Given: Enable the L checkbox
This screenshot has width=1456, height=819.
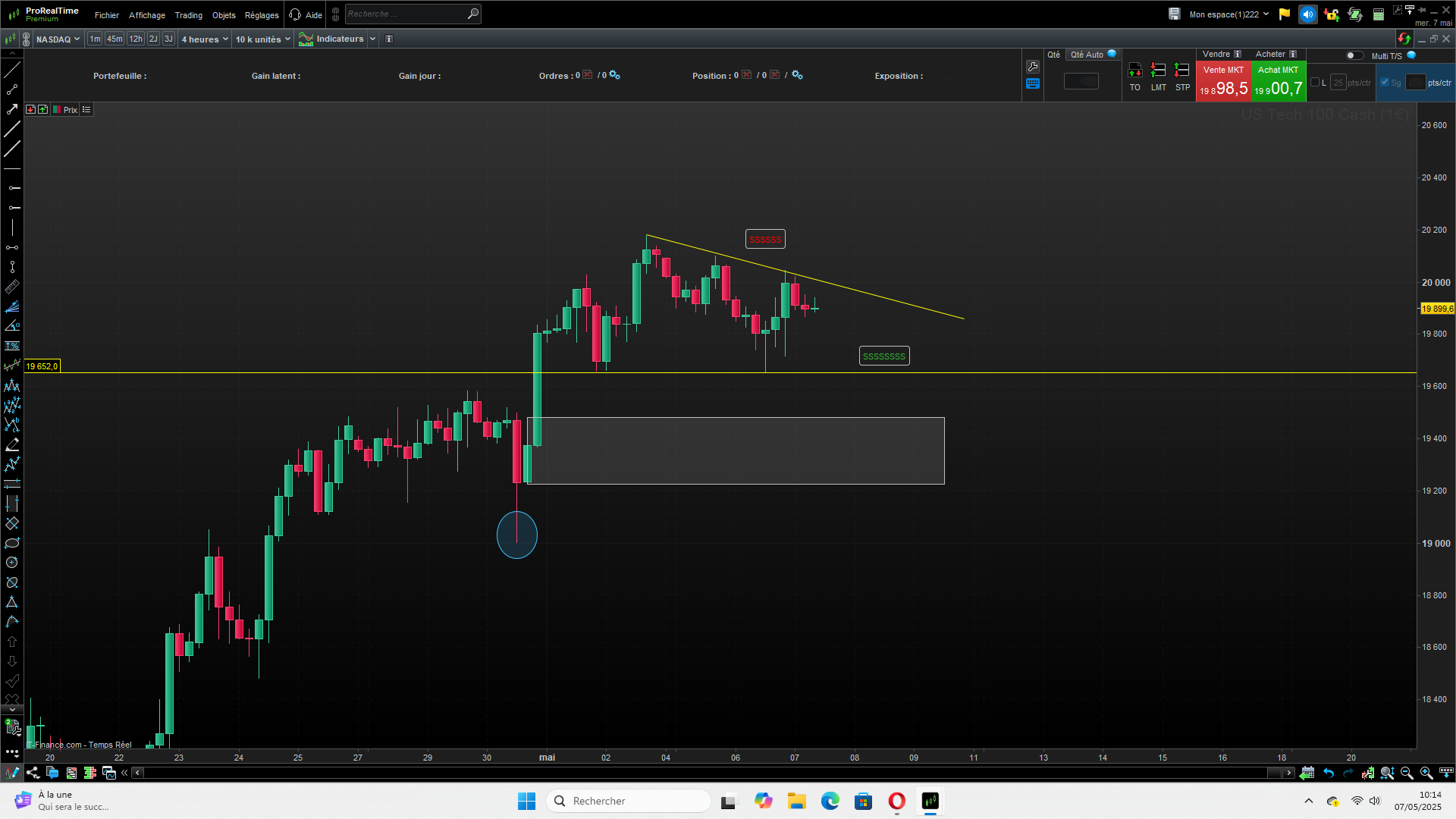Looking at the screenshot, I should coord(1315,83).
